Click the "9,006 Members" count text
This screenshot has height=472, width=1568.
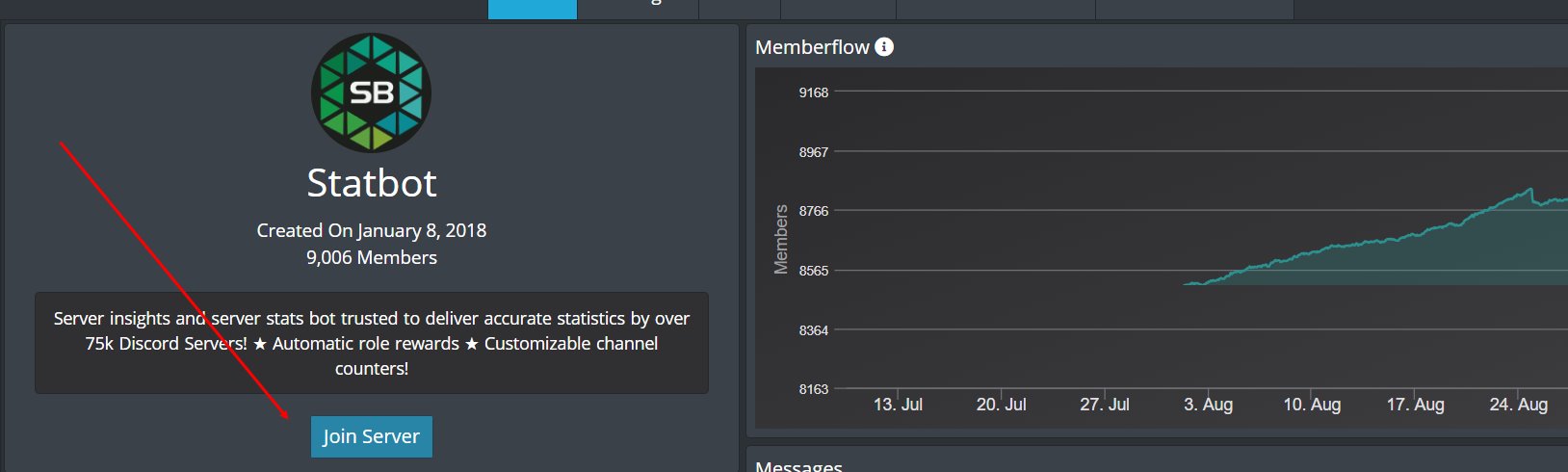[x=371, y=257]
